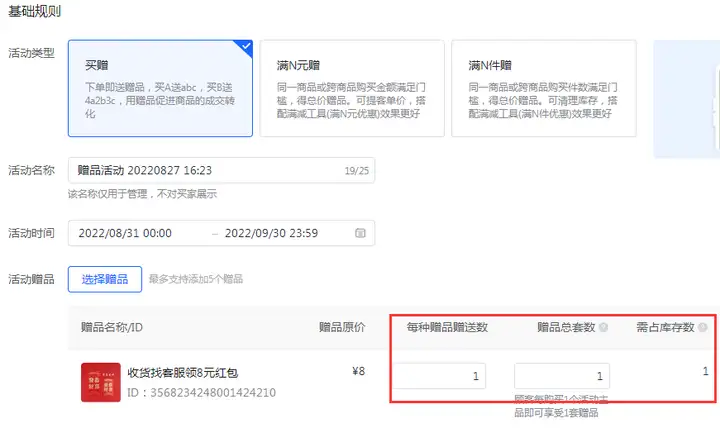Image resolution: width=720 pixels, height=428 pixels.
Task: Click the 活动赠品 label
Action: [31, 279]
